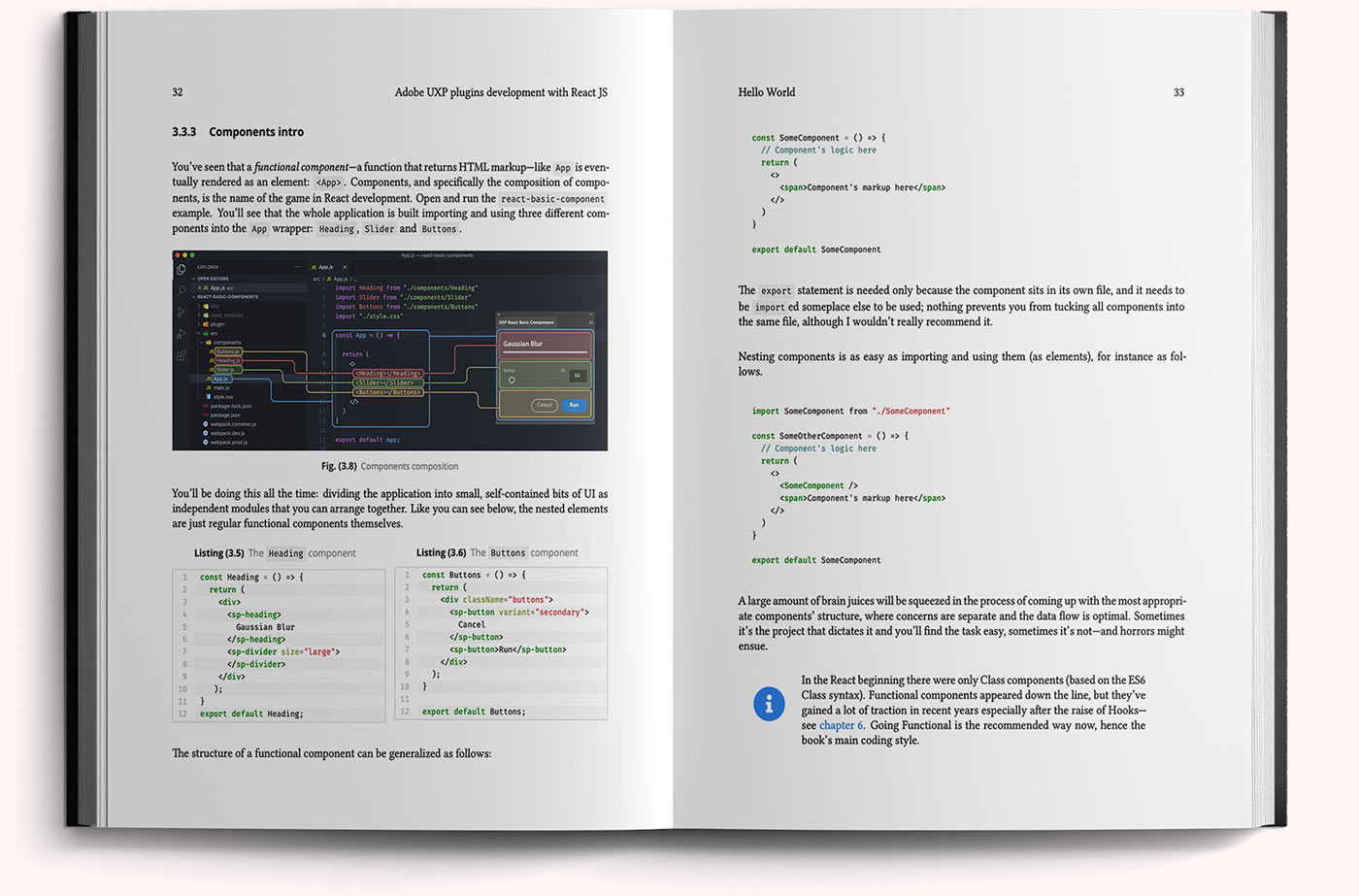The height and width of the screenshot is (896, 1359).
Task: Expand the node_modules folder
Action: tap(200, 315)
